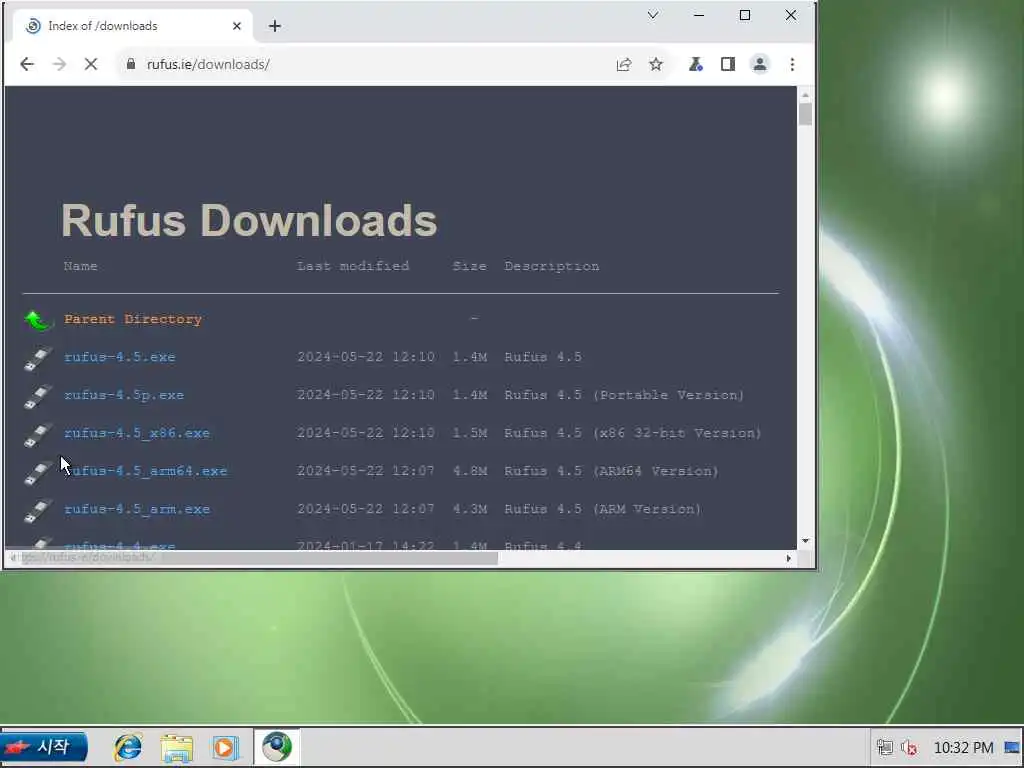Click the 4.3M size value
This screenshot has width=1024, height=768.
coord(470,509)
